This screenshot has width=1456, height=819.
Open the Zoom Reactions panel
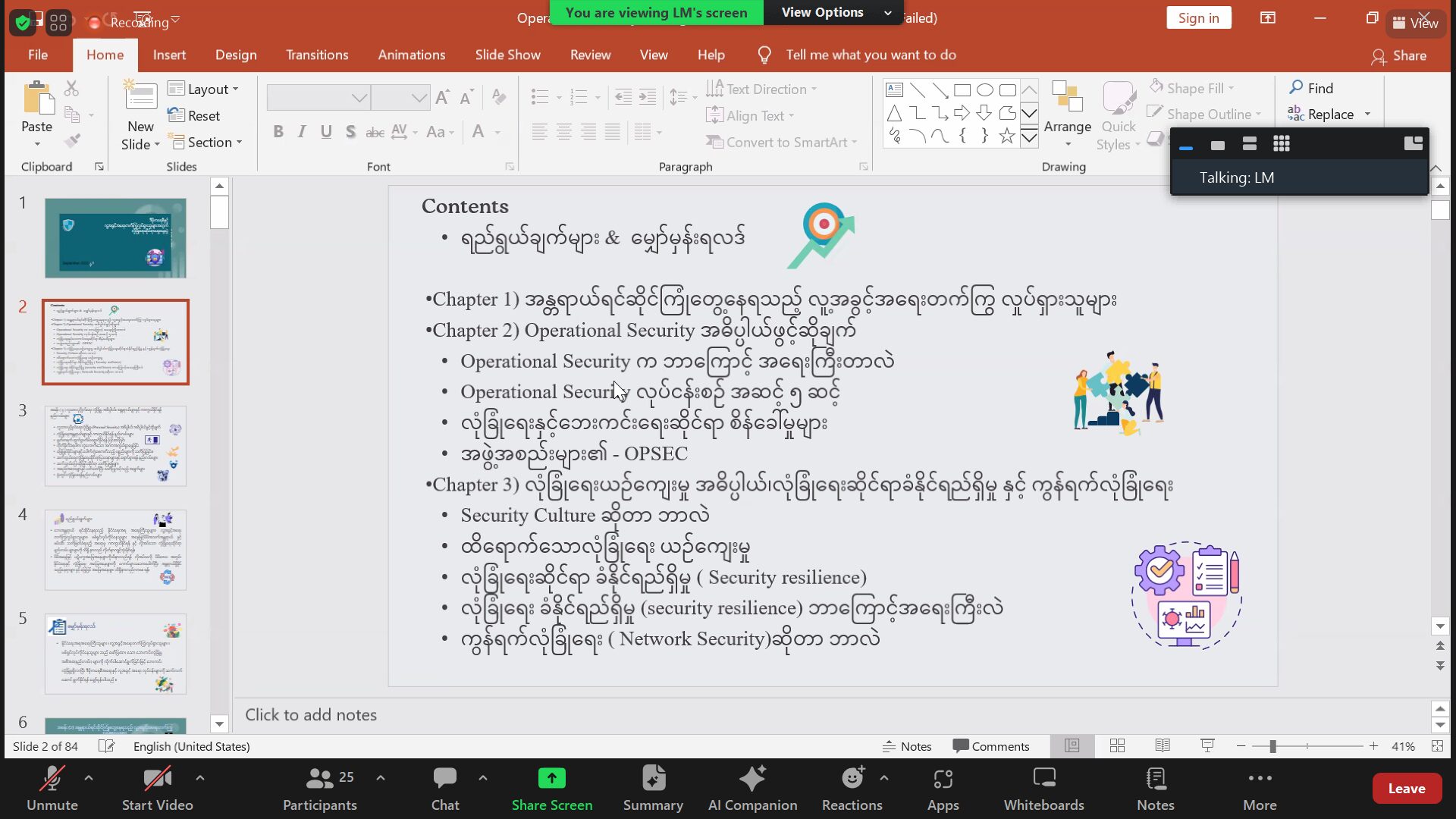pyautogui.click(x=852, y=789)
